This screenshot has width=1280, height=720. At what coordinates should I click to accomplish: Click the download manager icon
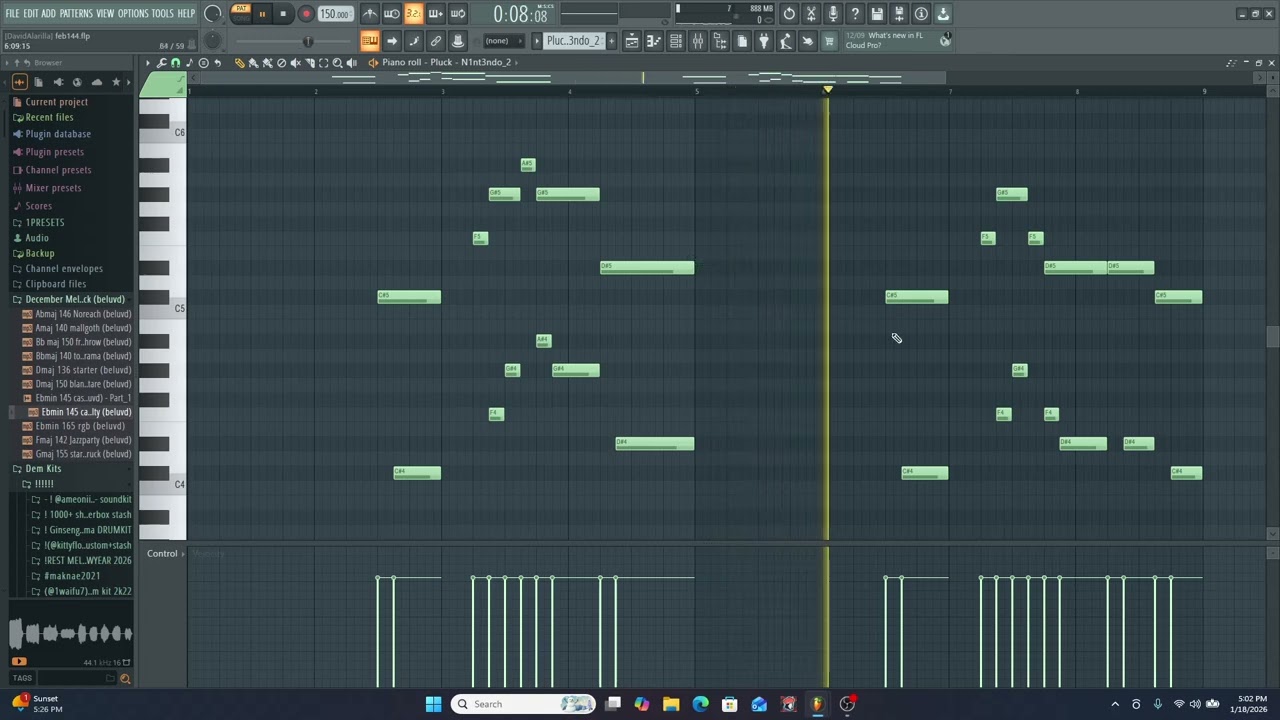pyautogui.click(x=943, y=14)
